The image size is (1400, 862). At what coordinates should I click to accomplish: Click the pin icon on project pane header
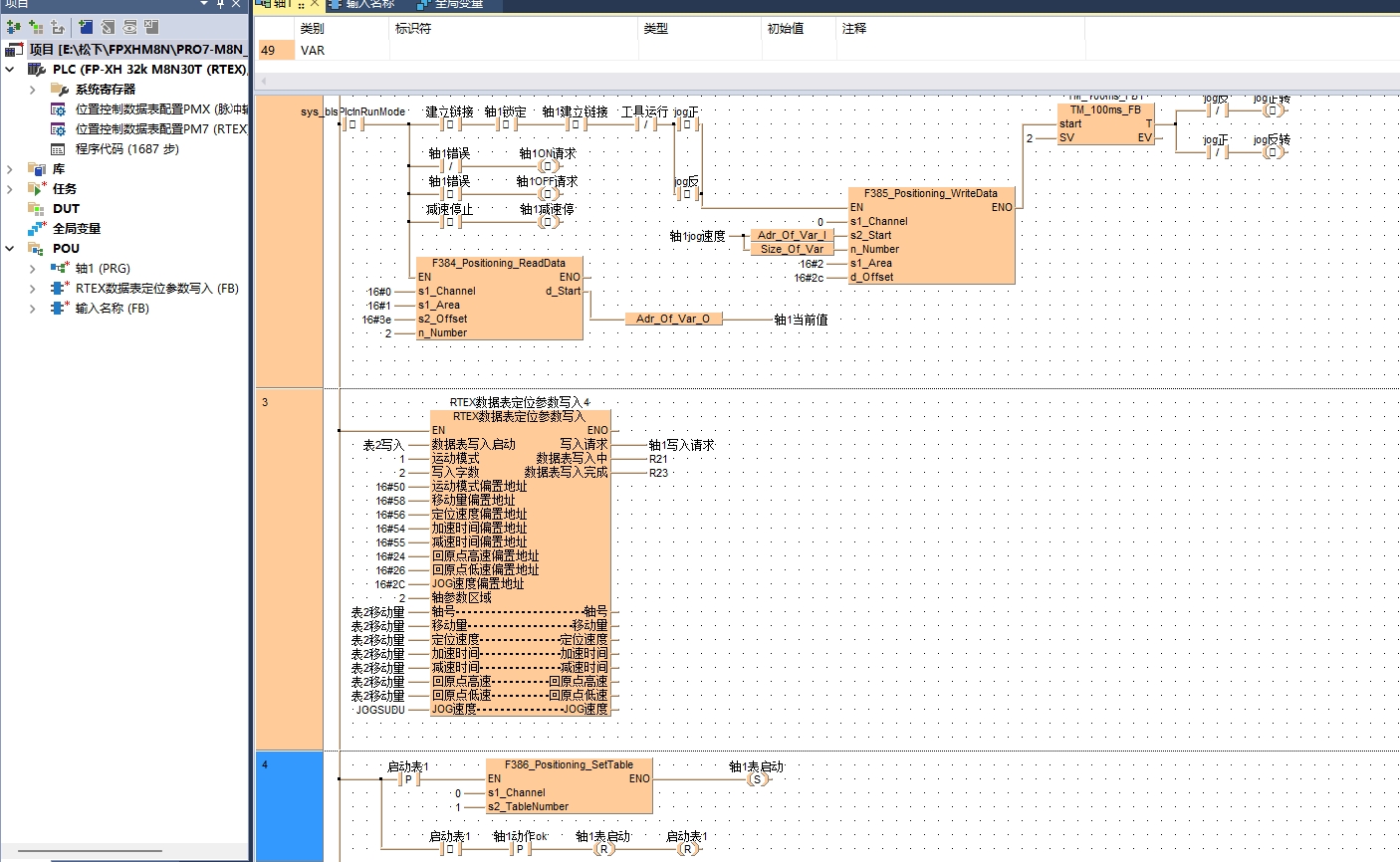[220, 4]
